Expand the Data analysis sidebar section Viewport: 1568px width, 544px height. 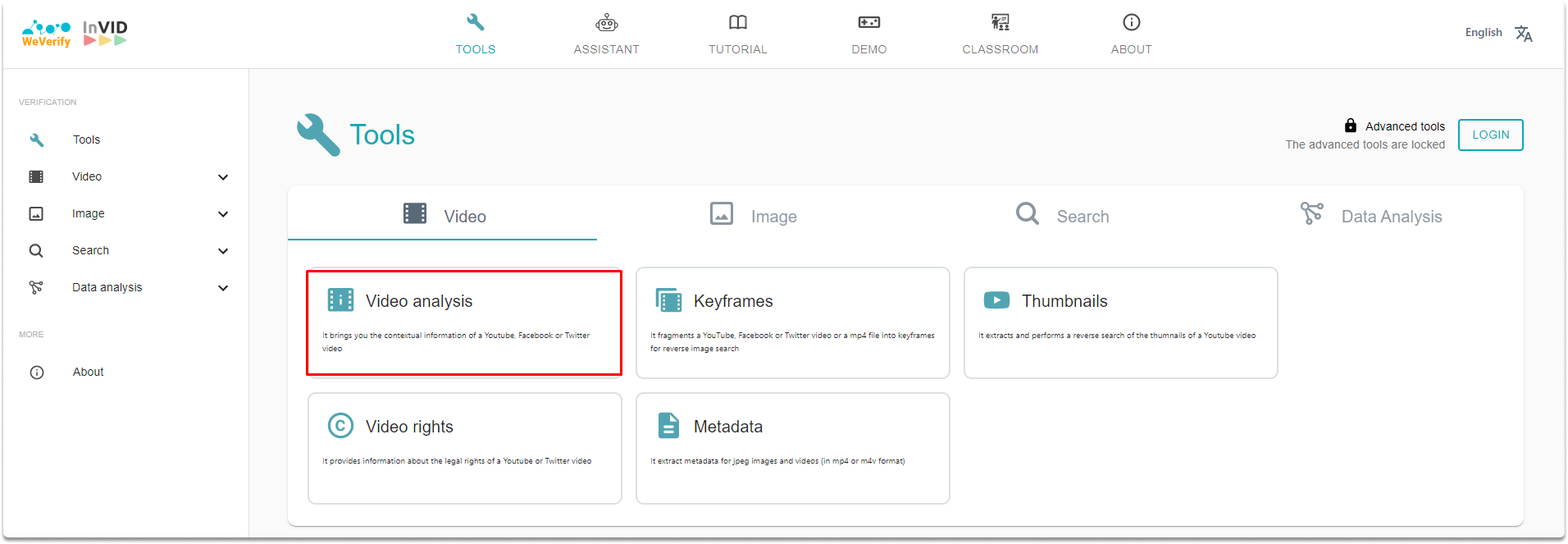223,288
